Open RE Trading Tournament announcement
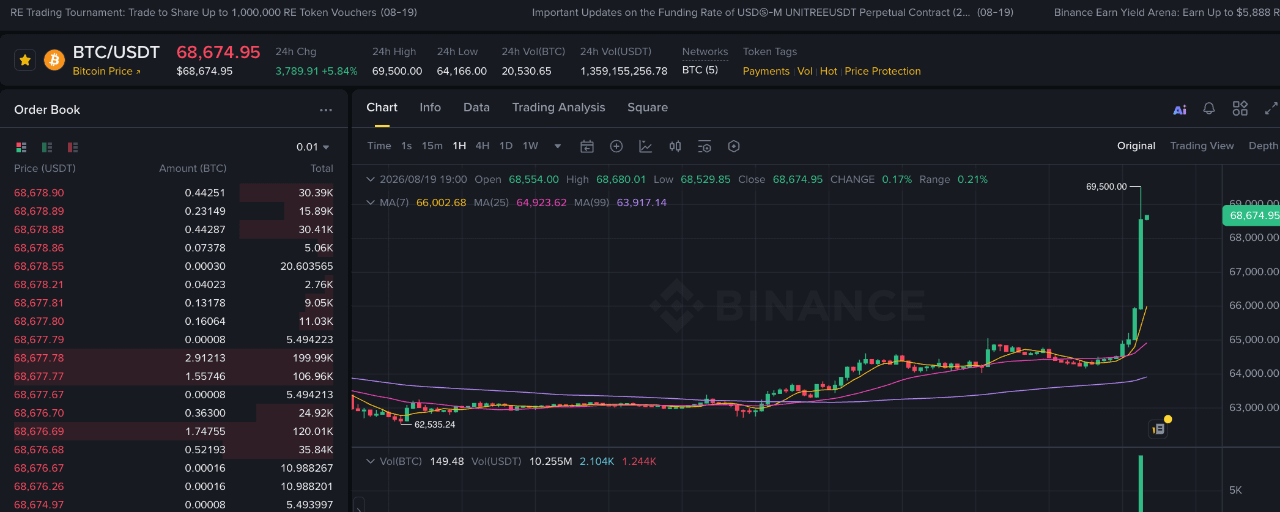Image resolution: width=1280 pixels, height=512 pixels. click(213, 13)
